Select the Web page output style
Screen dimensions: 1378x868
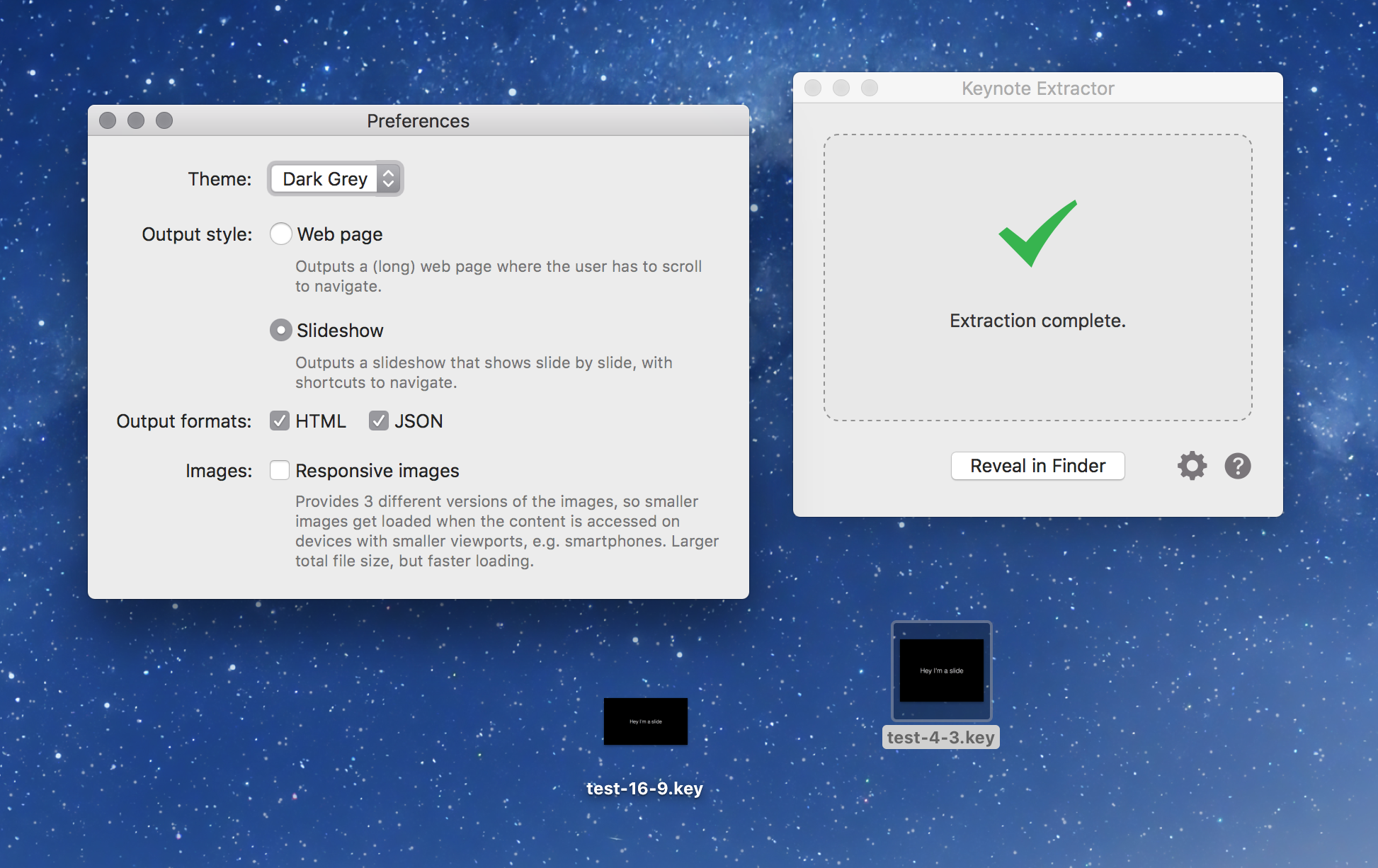pyautogui.click(x=280, y=234)
